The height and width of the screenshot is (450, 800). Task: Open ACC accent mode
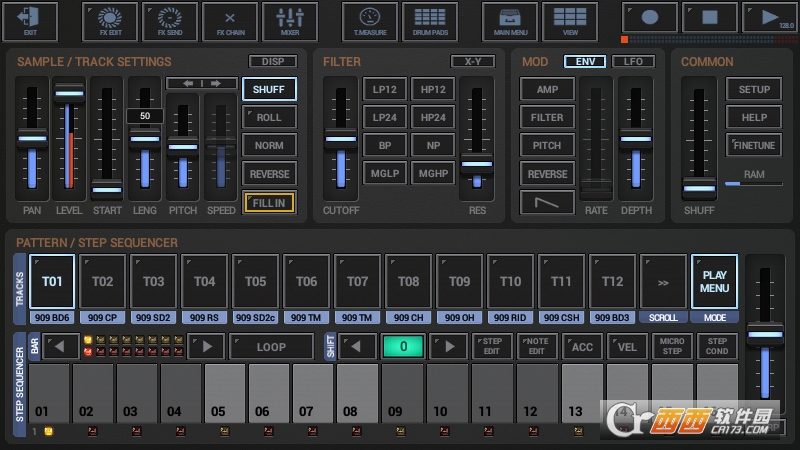pyautogui.click(x=582, y=346)
